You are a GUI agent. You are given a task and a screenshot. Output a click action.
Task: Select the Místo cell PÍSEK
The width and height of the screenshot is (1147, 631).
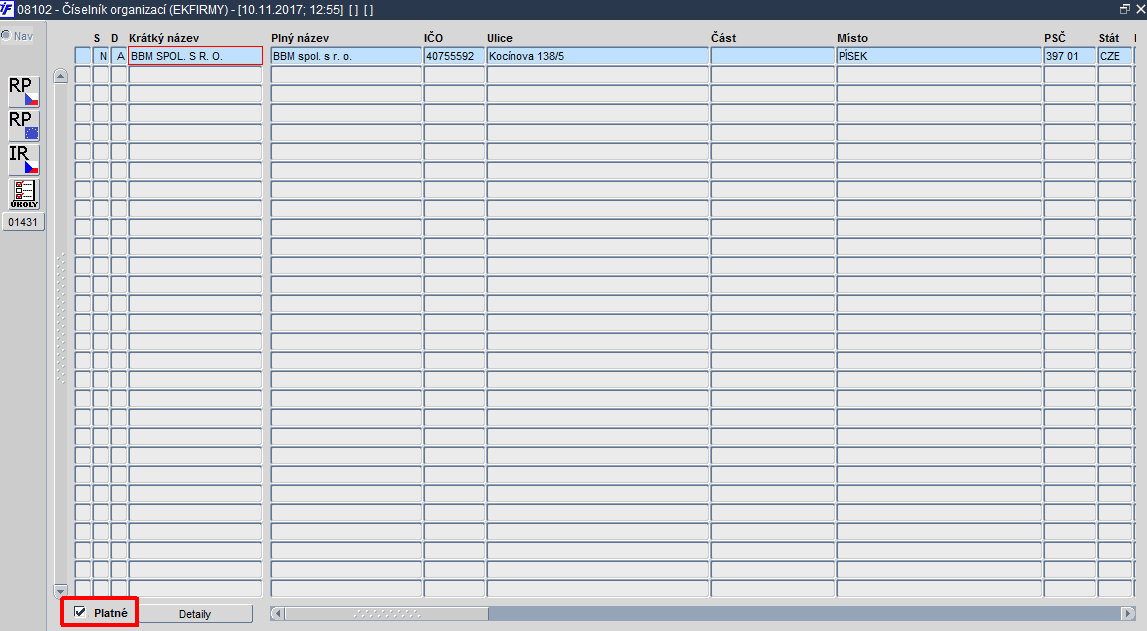coord(939,56)
